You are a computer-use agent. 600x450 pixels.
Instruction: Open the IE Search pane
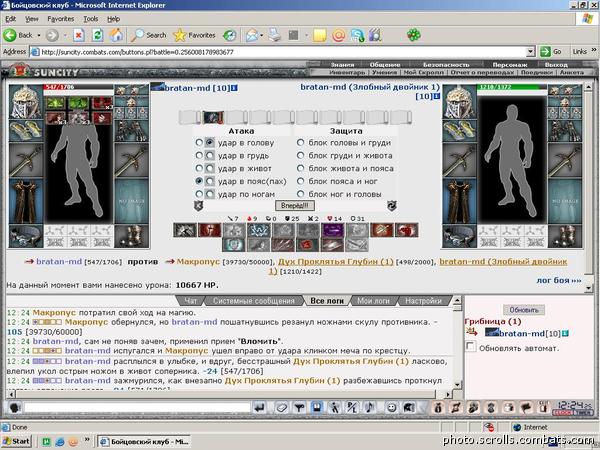click(148, 35)
